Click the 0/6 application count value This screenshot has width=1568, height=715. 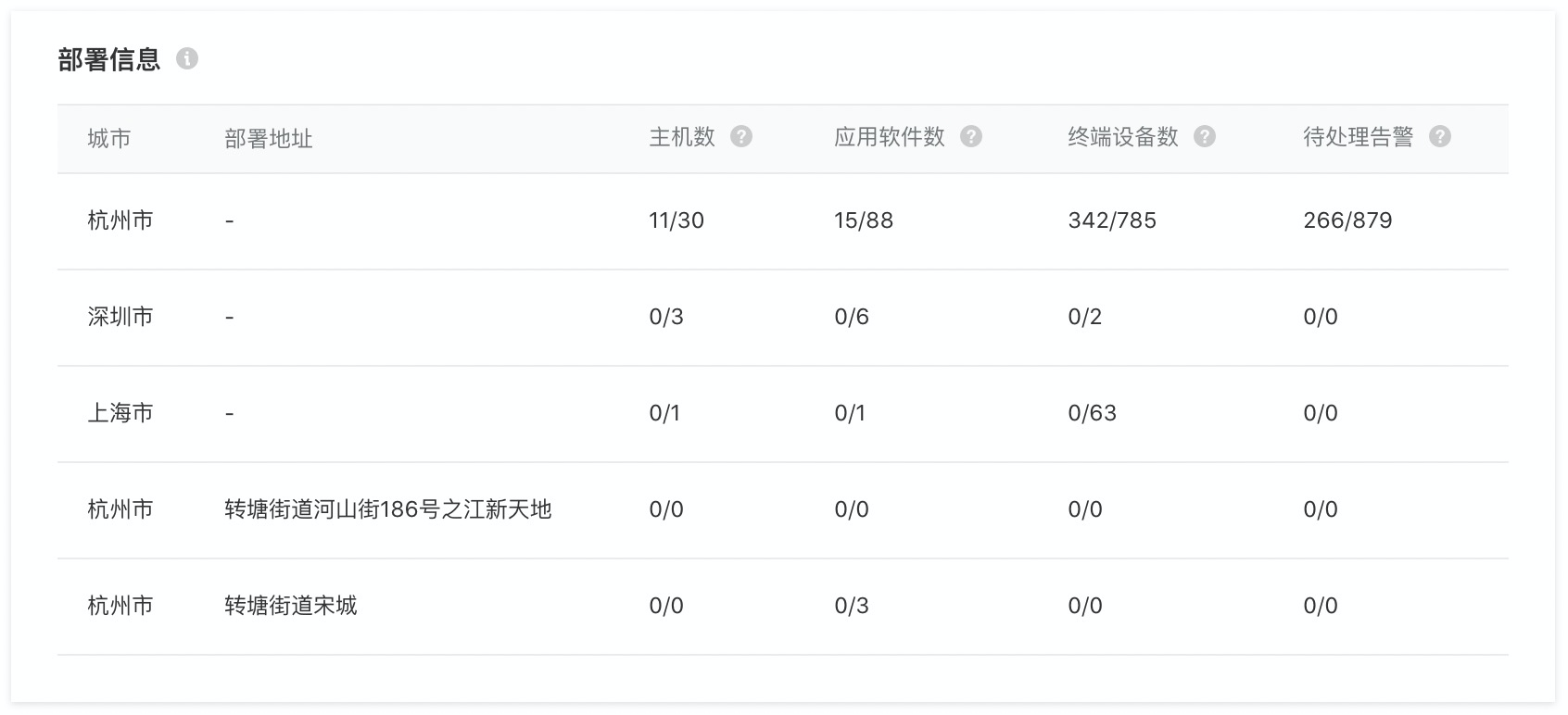(x=852, y=317)
